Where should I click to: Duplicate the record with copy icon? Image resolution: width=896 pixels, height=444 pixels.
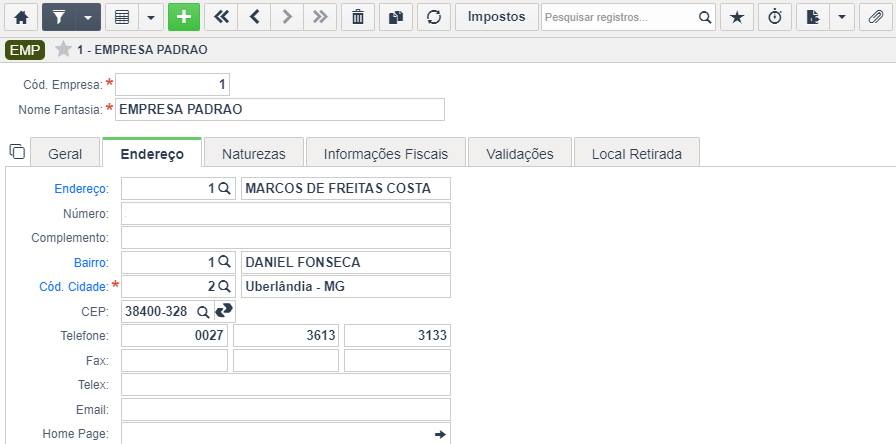coord(396,17)
